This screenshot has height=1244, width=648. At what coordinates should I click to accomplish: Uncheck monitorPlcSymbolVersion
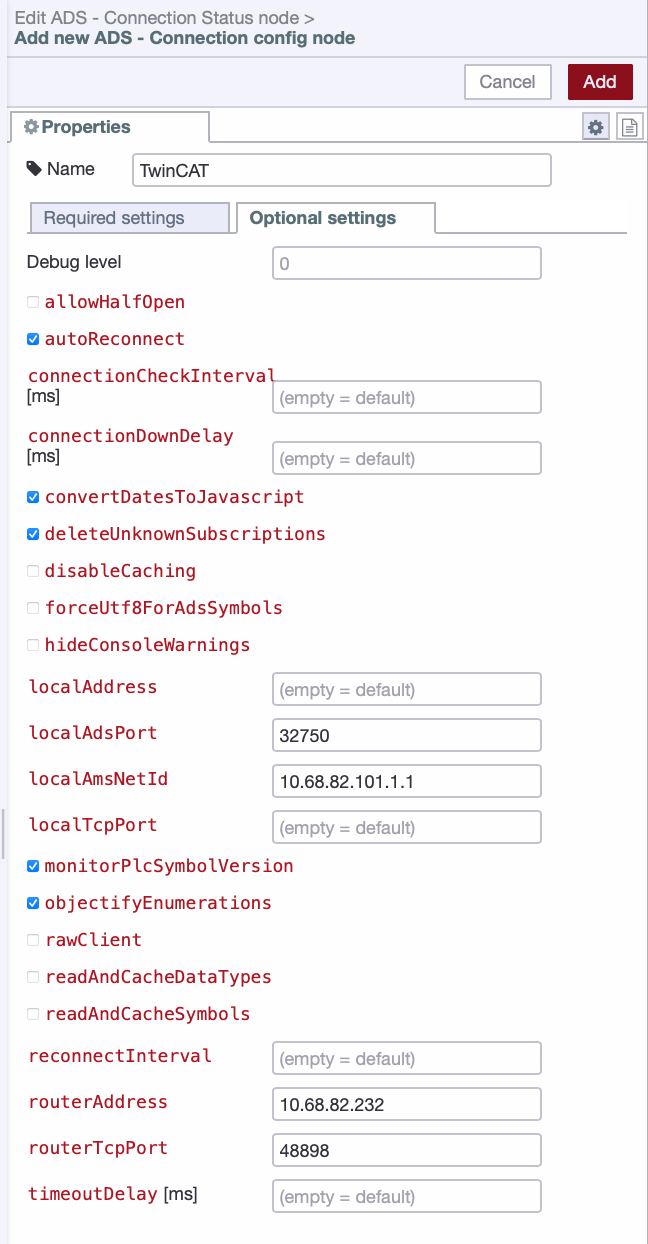[32, 865]
